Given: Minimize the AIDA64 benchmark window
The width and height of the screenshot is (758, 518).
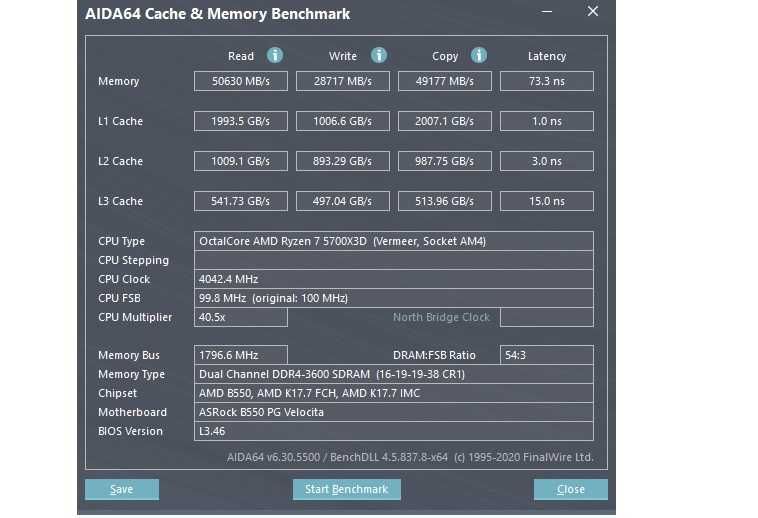Looking at the screenshot, I should point(547,12).
